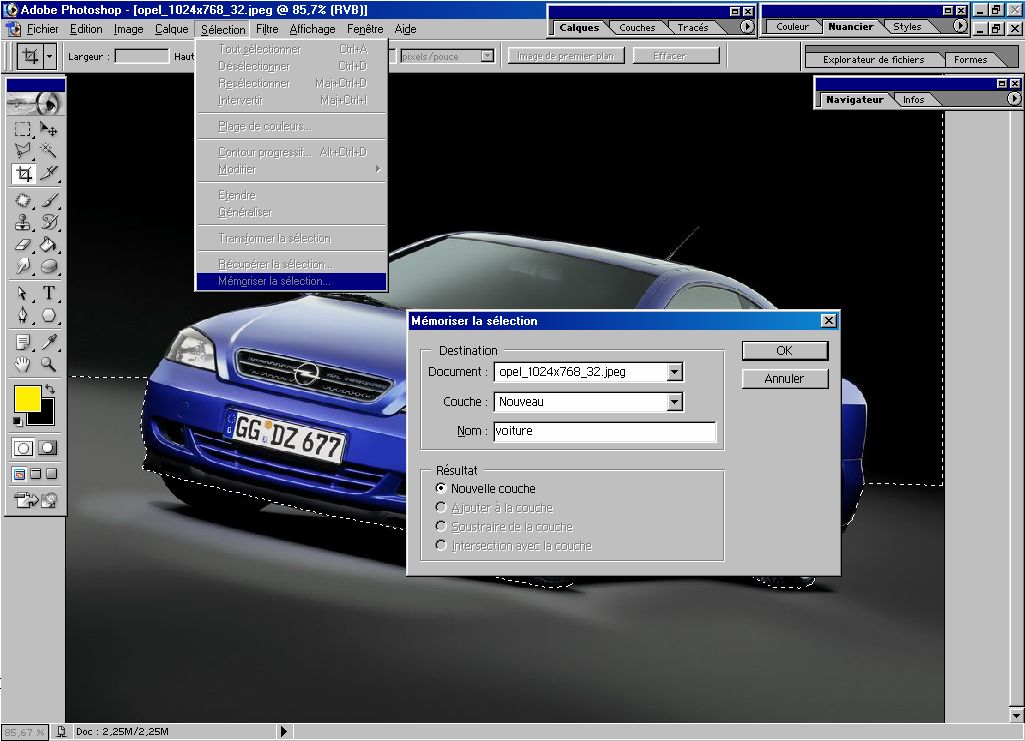The width and height of the screenshot is (1025, 741).
Task: Swap foreground and background colors
Action: point(50,389)
